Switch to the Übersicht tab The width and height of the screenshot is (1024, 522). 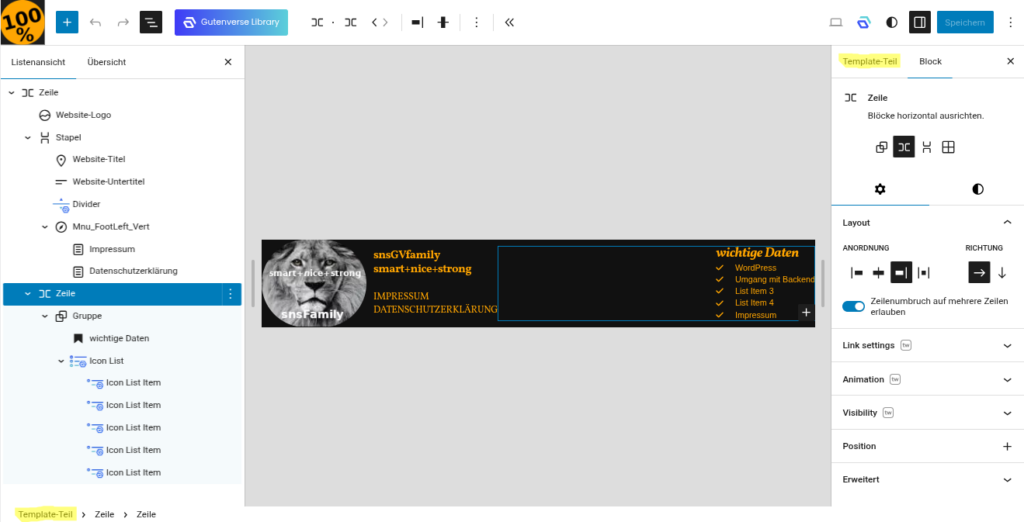tap(106, 62)
